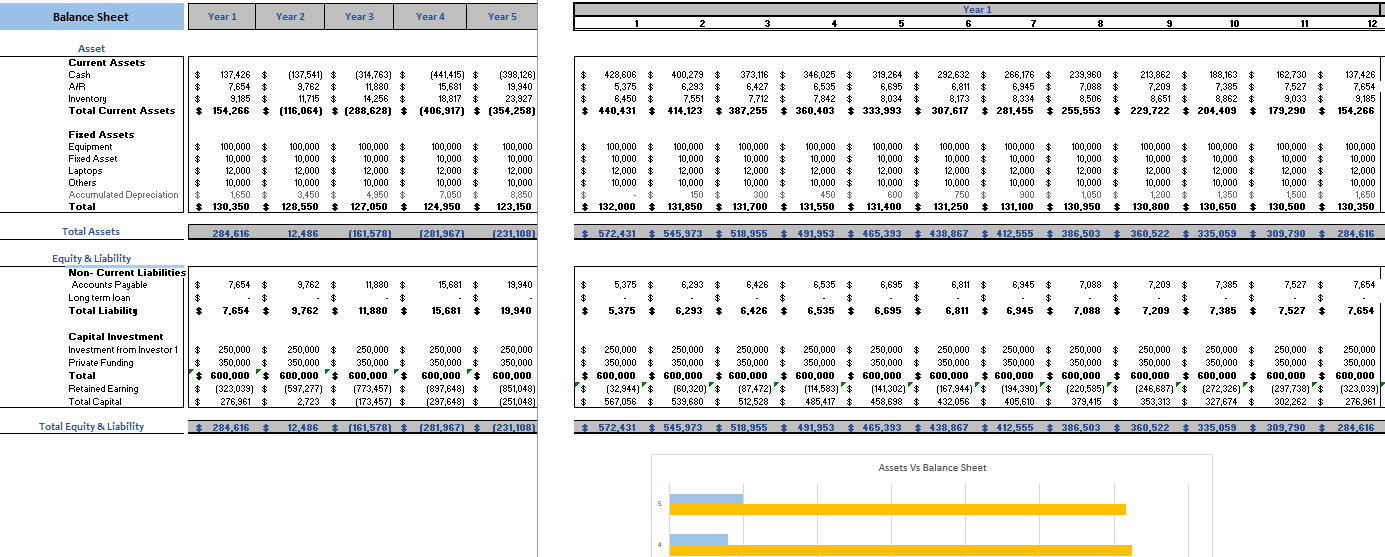Click the Year 3 column header
This screenshot has height=557, width=1385.
point(359,16)
